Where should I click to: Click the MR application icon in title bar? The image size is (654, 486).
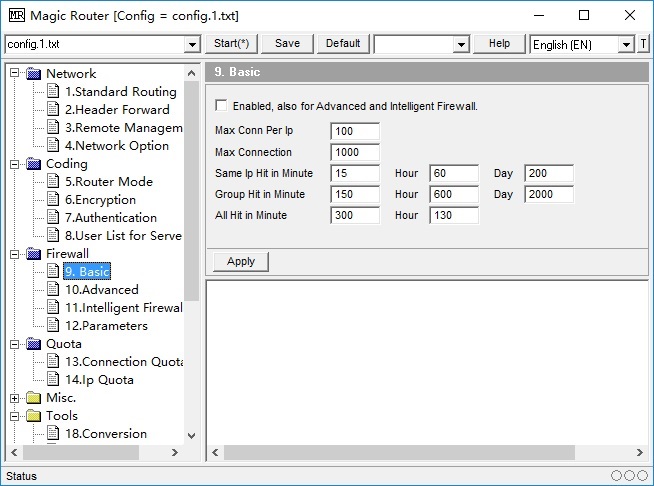point(17,15)
